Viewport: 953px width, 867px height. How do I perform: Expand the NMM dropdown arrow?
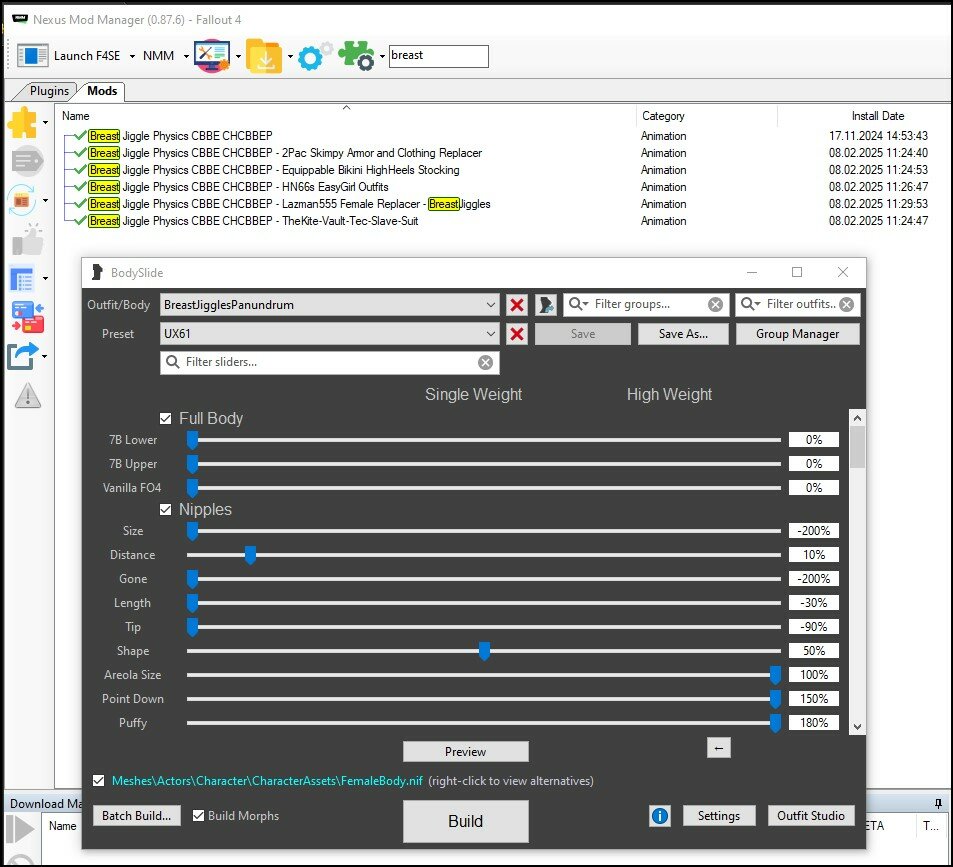pyautogui.click(x=186, y=57)
